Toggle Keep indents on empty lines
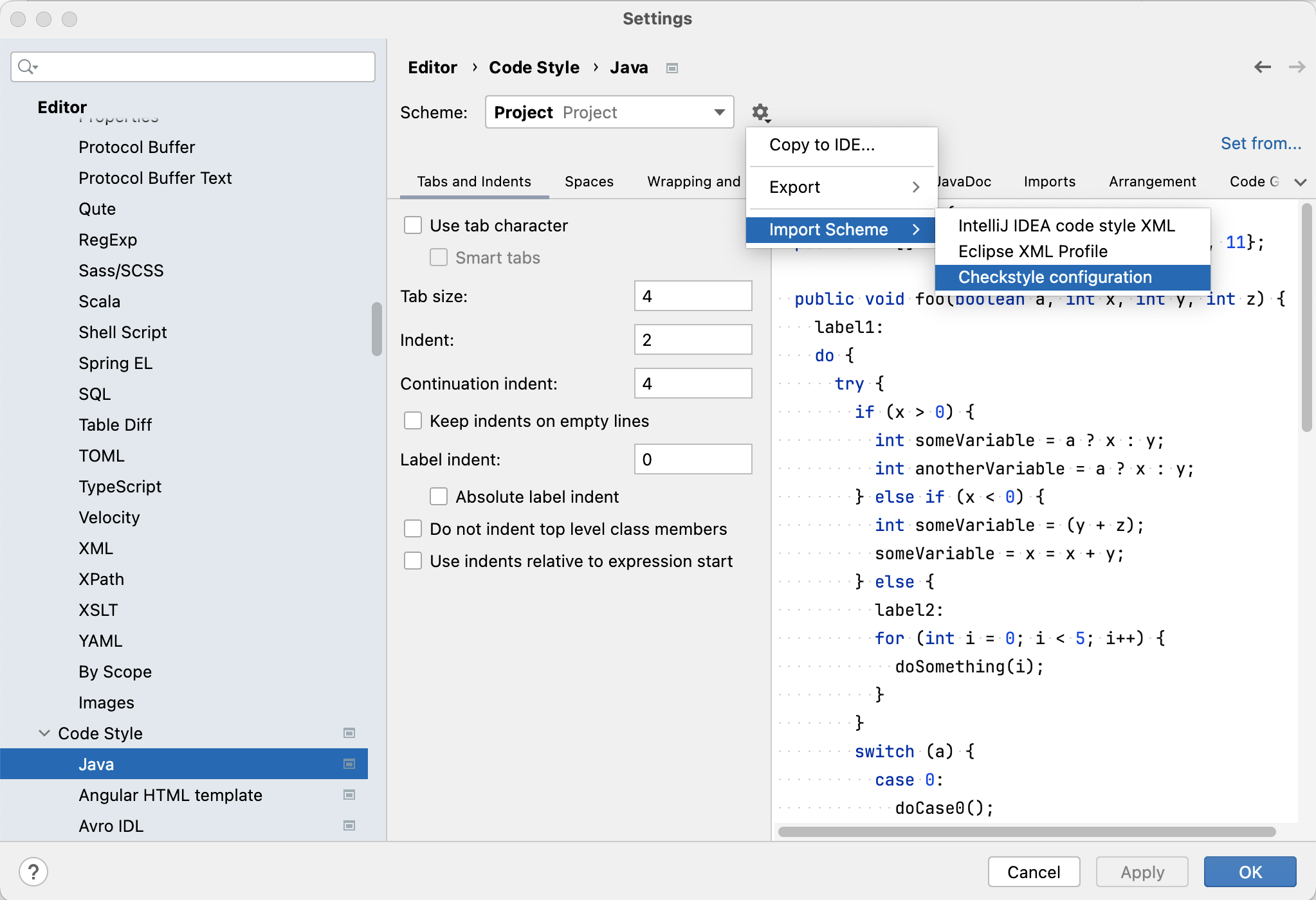This screenshot has height=900, width=1316. [413, 421]
